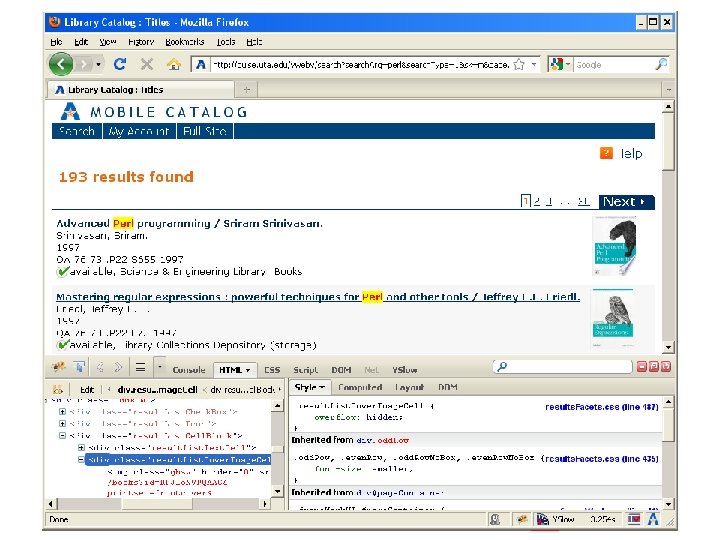Switch to the Layout side panel tab

coord(409,387)
